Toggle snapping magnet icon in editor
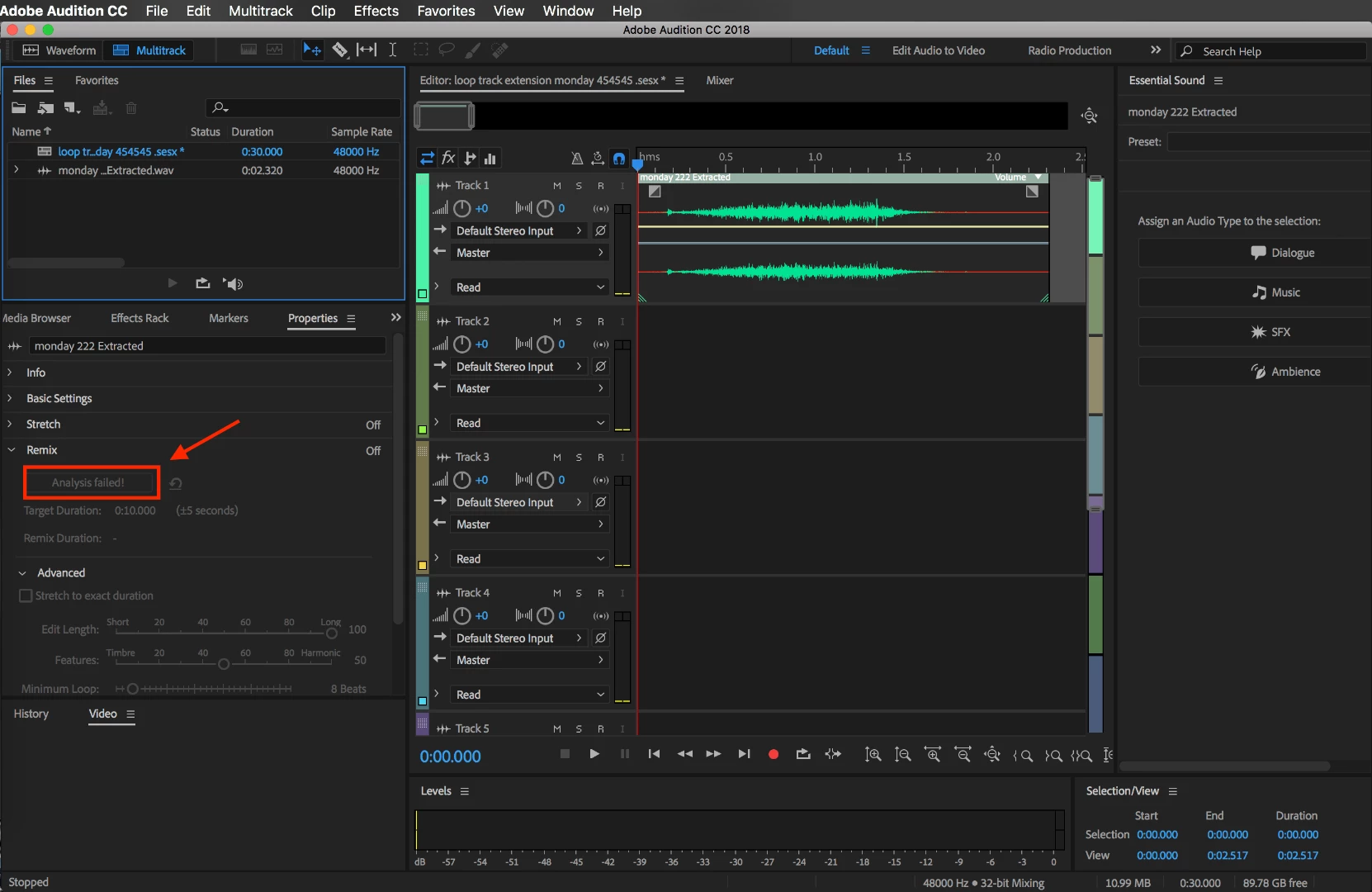Screen dimensions: 1372x892 click(619, 159)
